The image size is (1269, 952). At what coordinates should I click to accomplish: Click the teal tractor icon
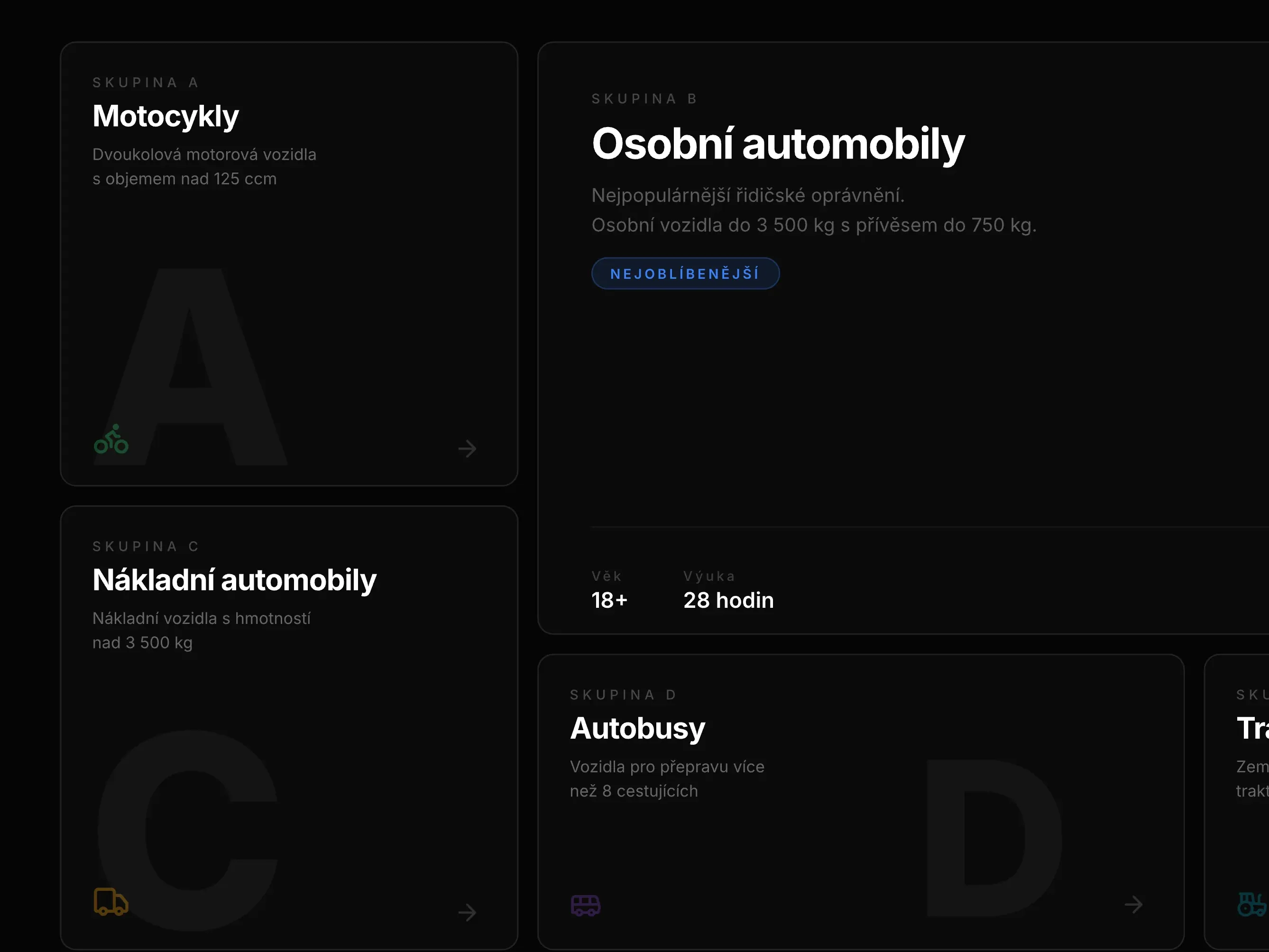click(x=1252, y=904)
